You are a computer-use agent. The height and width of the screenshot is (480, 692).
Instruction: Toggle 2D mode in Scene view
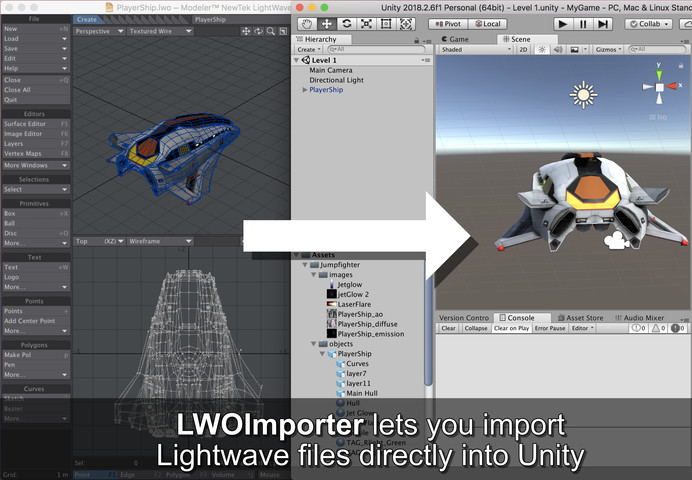pyautogui.click(x=523, y=49)
